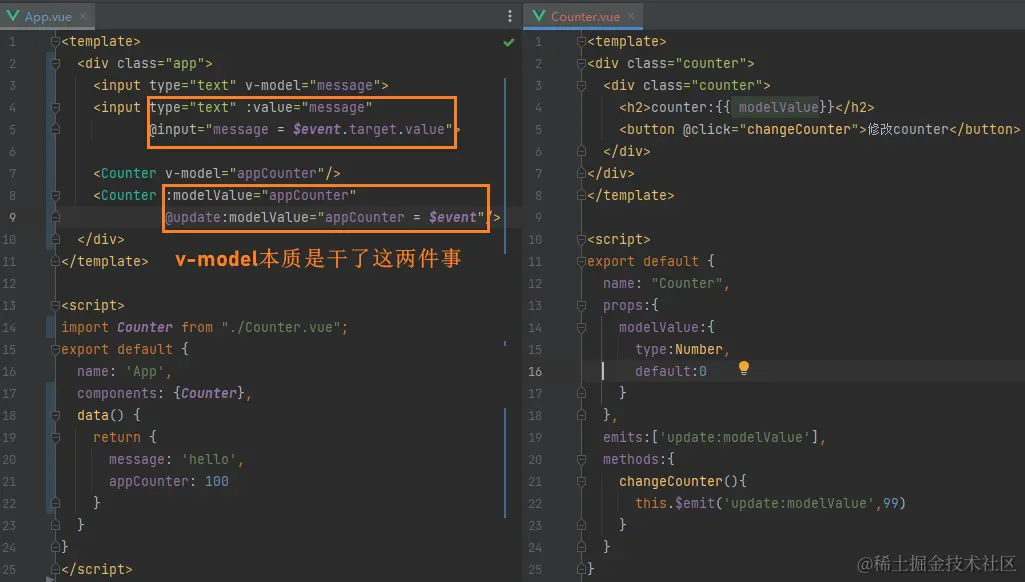The image size is (1025, 582).
Task: Click :value="message" in App.vue
Action: coord(309,107)
